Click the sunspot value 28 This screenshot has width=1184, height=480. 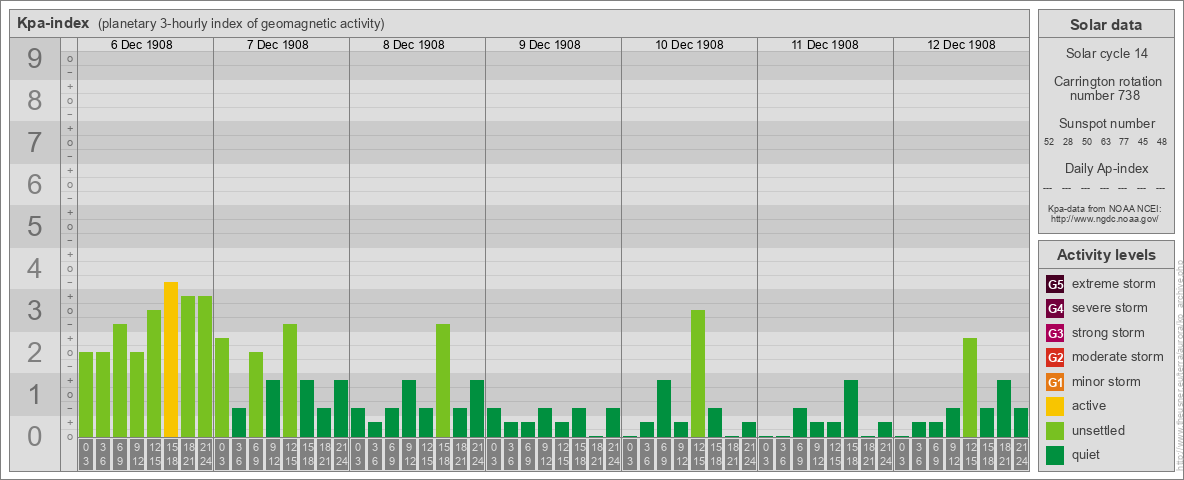pyautogui.click(x=1068, y=142)
